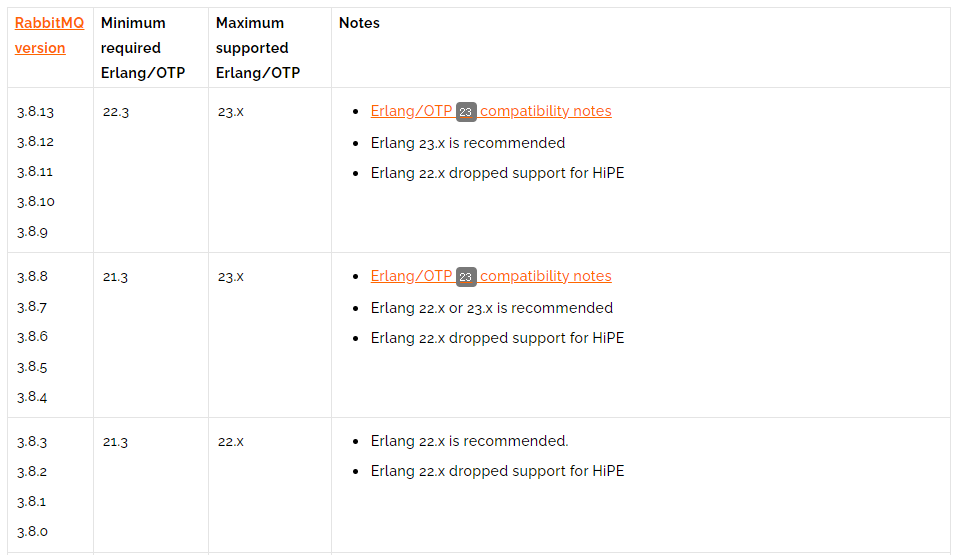Click the Maximum supported Erlang/OTP header
The height and width of the screenshot is (555, 954).
[x=258, y=48]
